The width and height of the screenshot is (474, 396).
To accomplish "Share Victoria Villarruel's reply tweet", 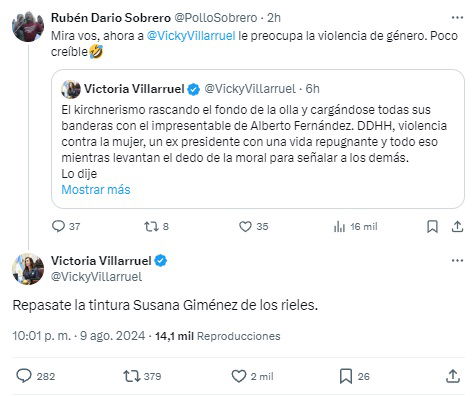I will tap(453, 376).
